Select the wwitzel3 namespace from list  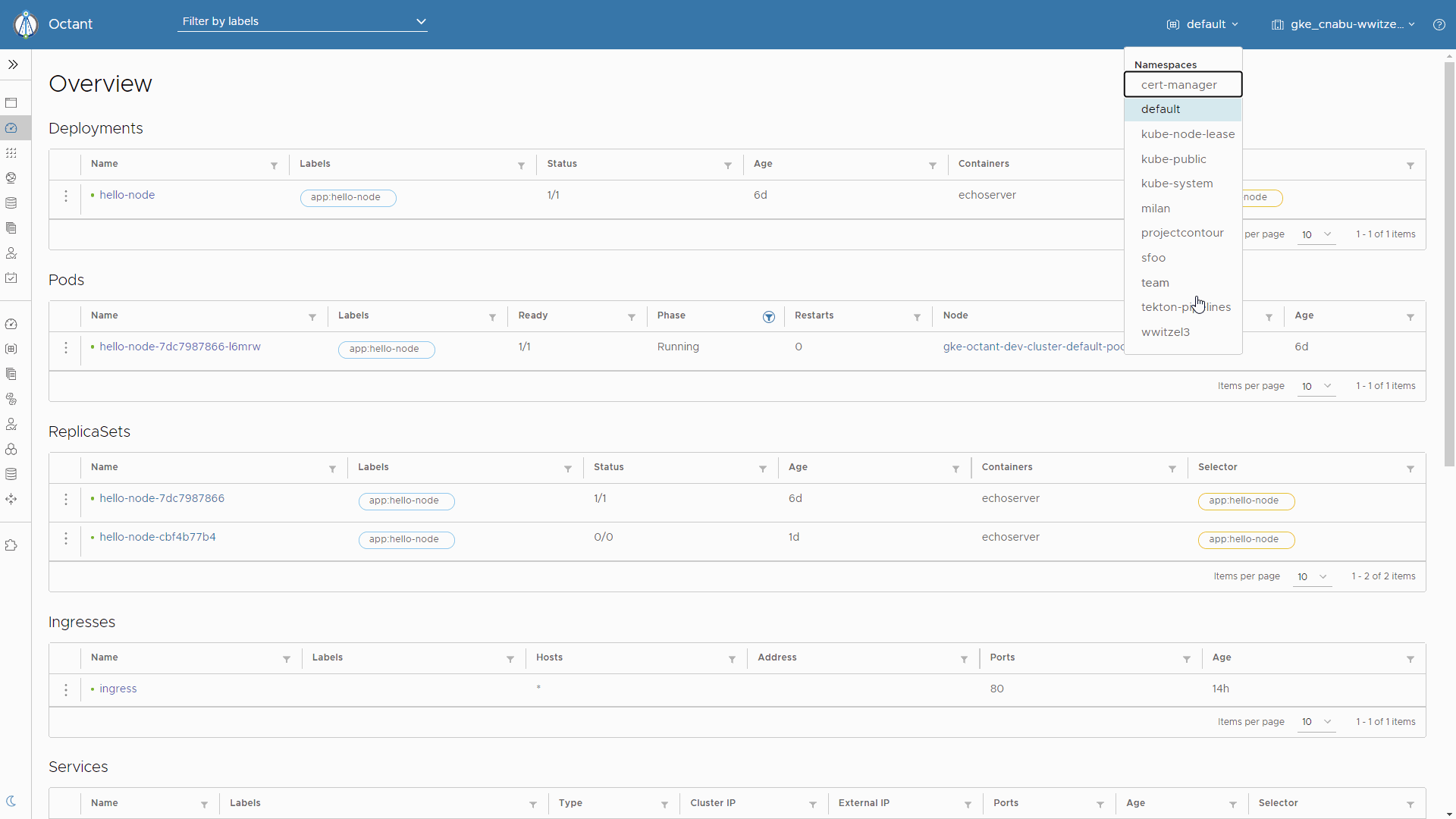point(1165,331)
